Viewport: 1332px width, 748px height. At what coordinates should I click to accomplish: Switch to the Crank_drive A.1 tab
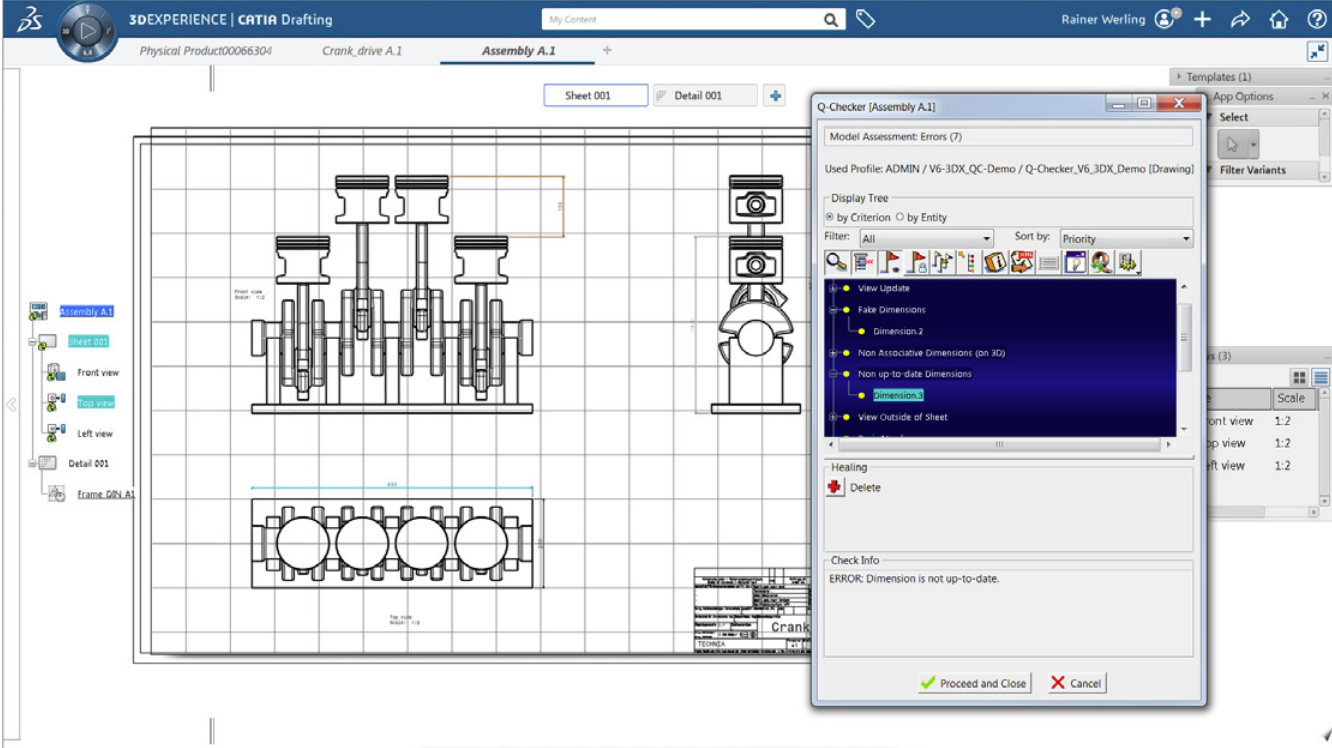tap(362, 51)
